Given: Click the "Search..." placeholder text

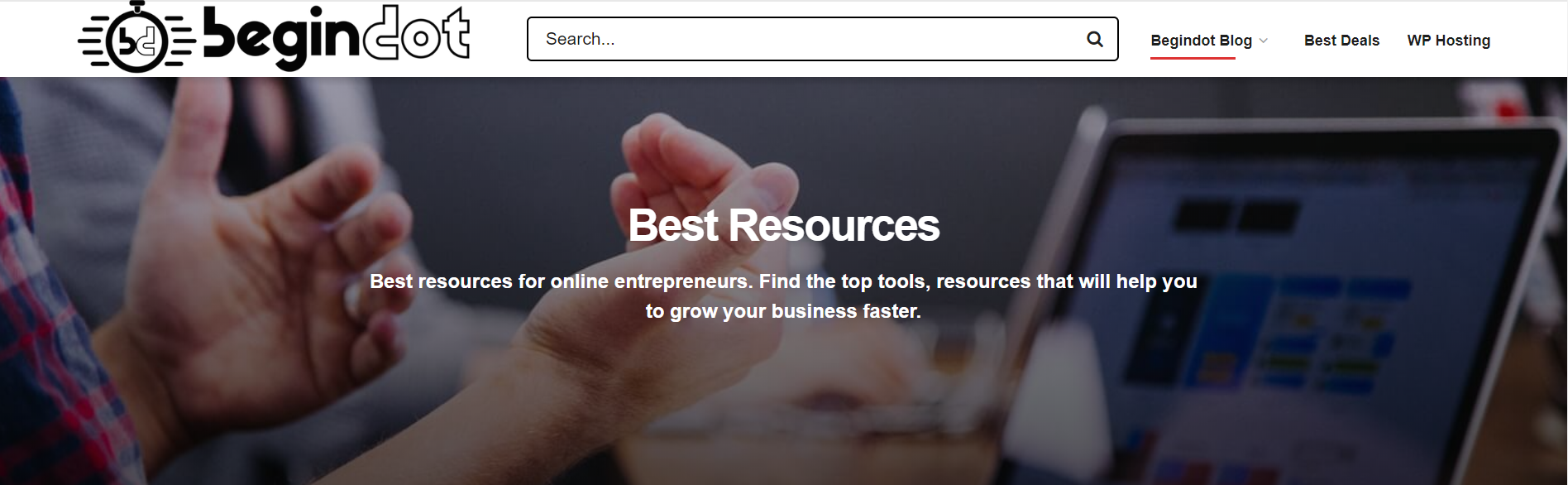Looking at the screenshot, I should 580,39.
